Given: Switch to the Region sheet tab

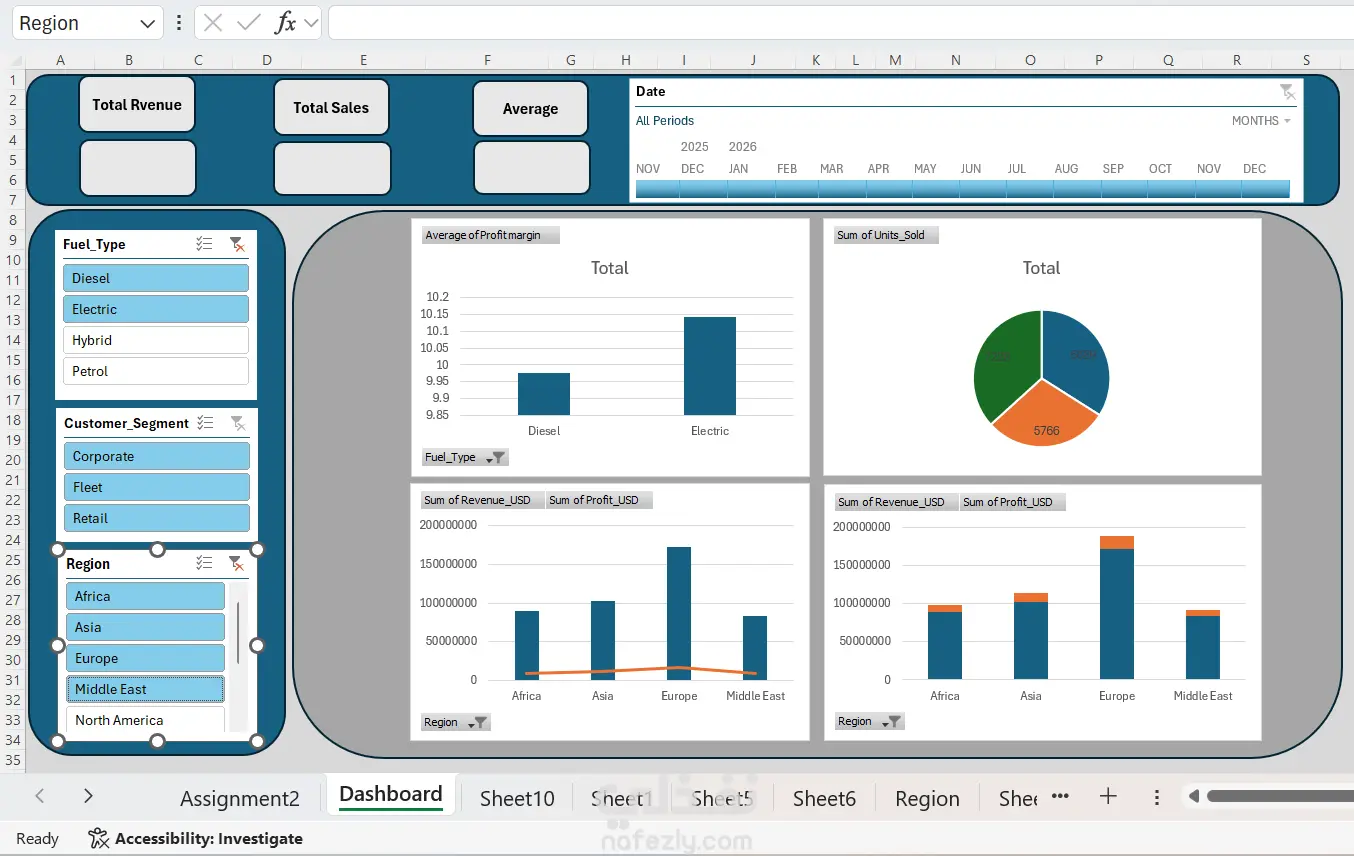Looking at the screenshot, I should (927, 798).
